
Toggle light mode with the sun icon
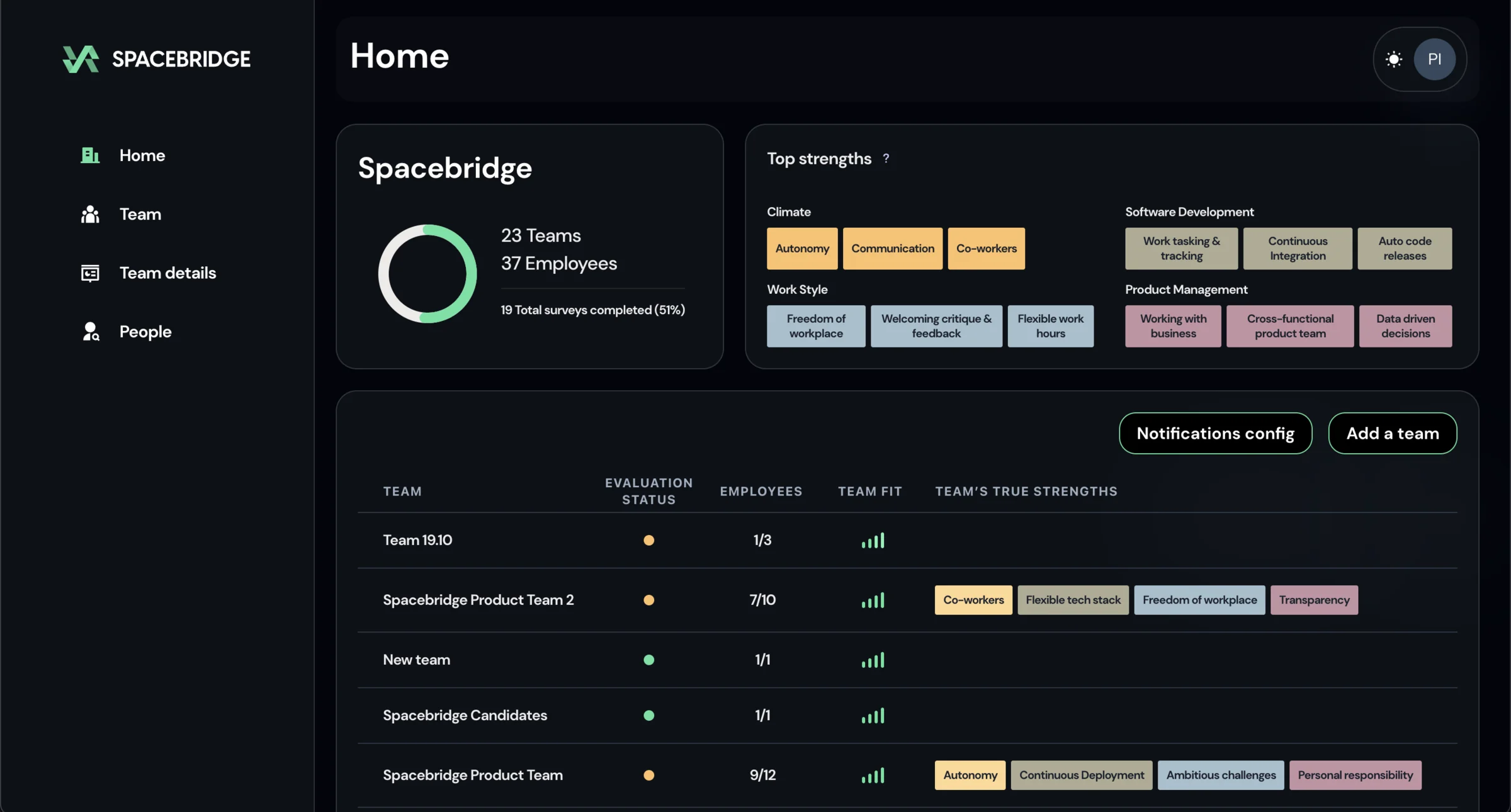coord(1394,59)
